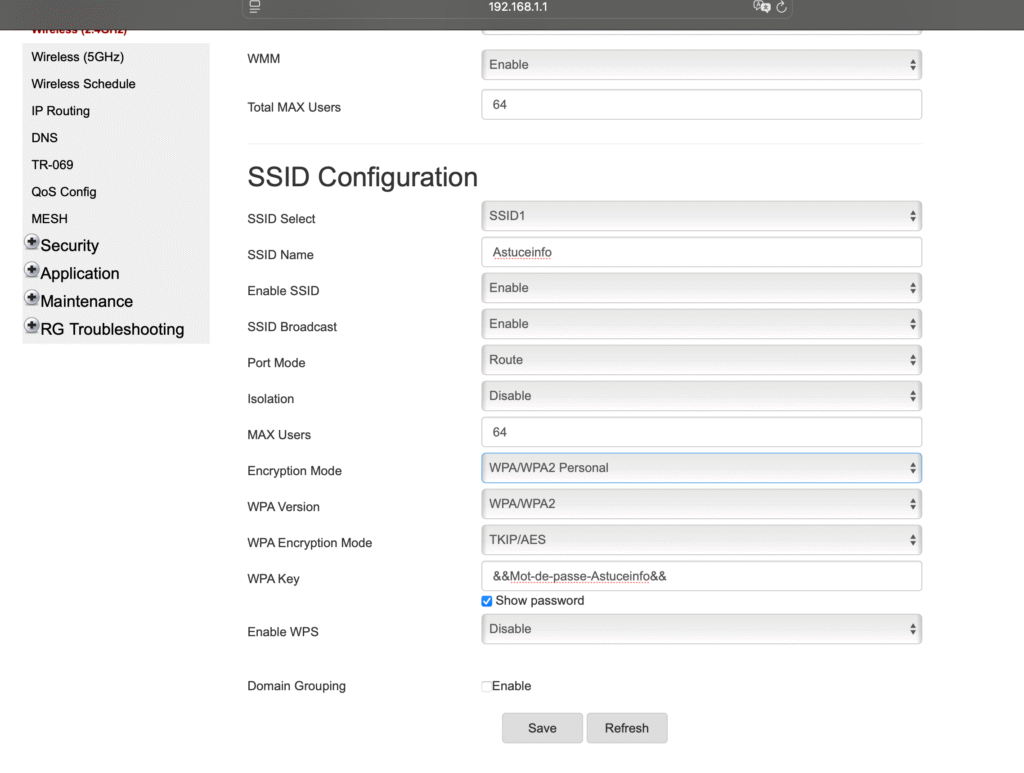1024x773 pixels.
Task: Go to IP Routing page
Action: 61,111
